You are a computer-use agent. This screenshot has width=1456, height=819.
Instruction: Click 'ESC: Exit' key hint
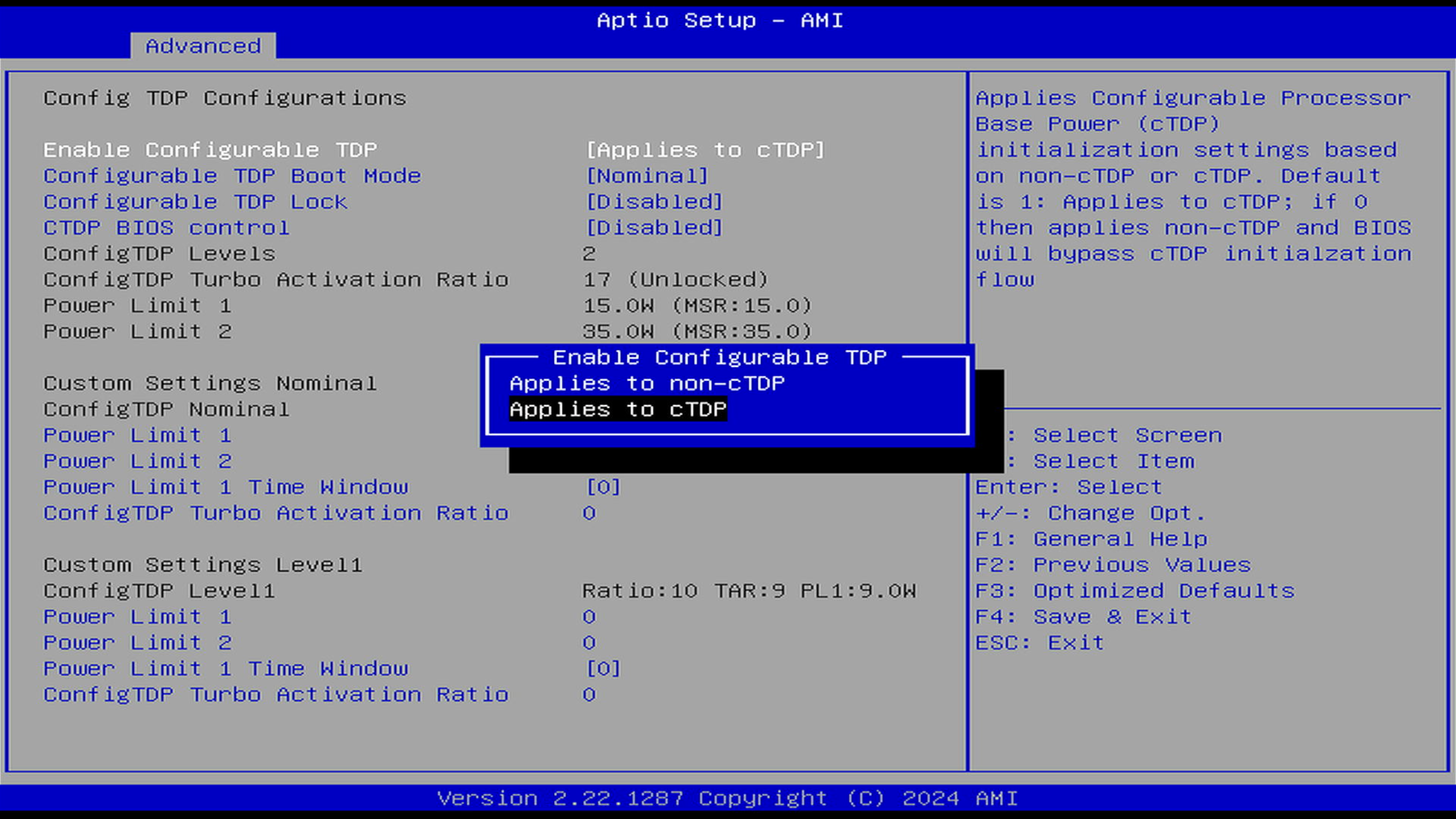[1039, 643]
